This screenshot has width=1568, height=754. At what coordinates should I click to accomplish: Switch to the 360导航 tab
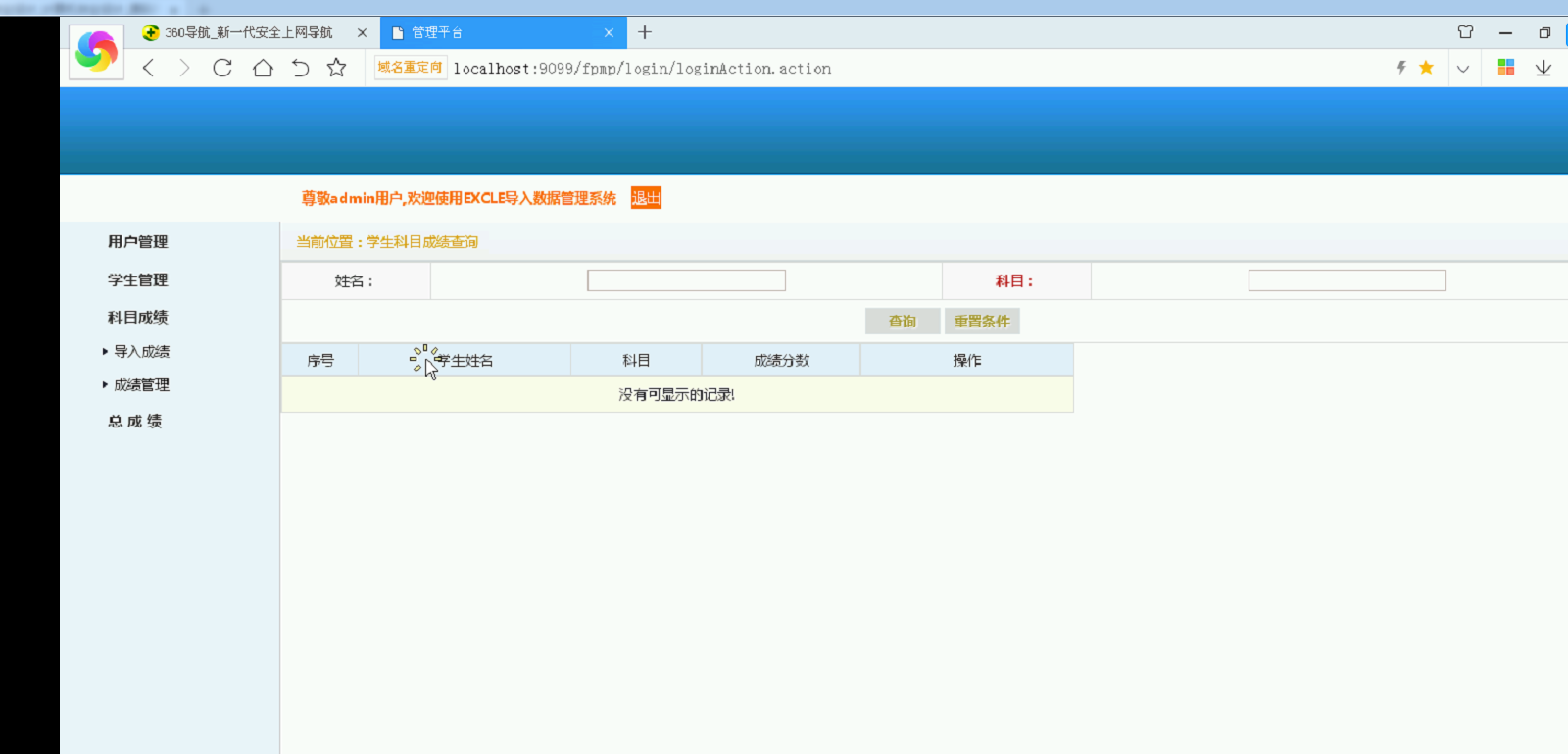(x=249, y=32)
